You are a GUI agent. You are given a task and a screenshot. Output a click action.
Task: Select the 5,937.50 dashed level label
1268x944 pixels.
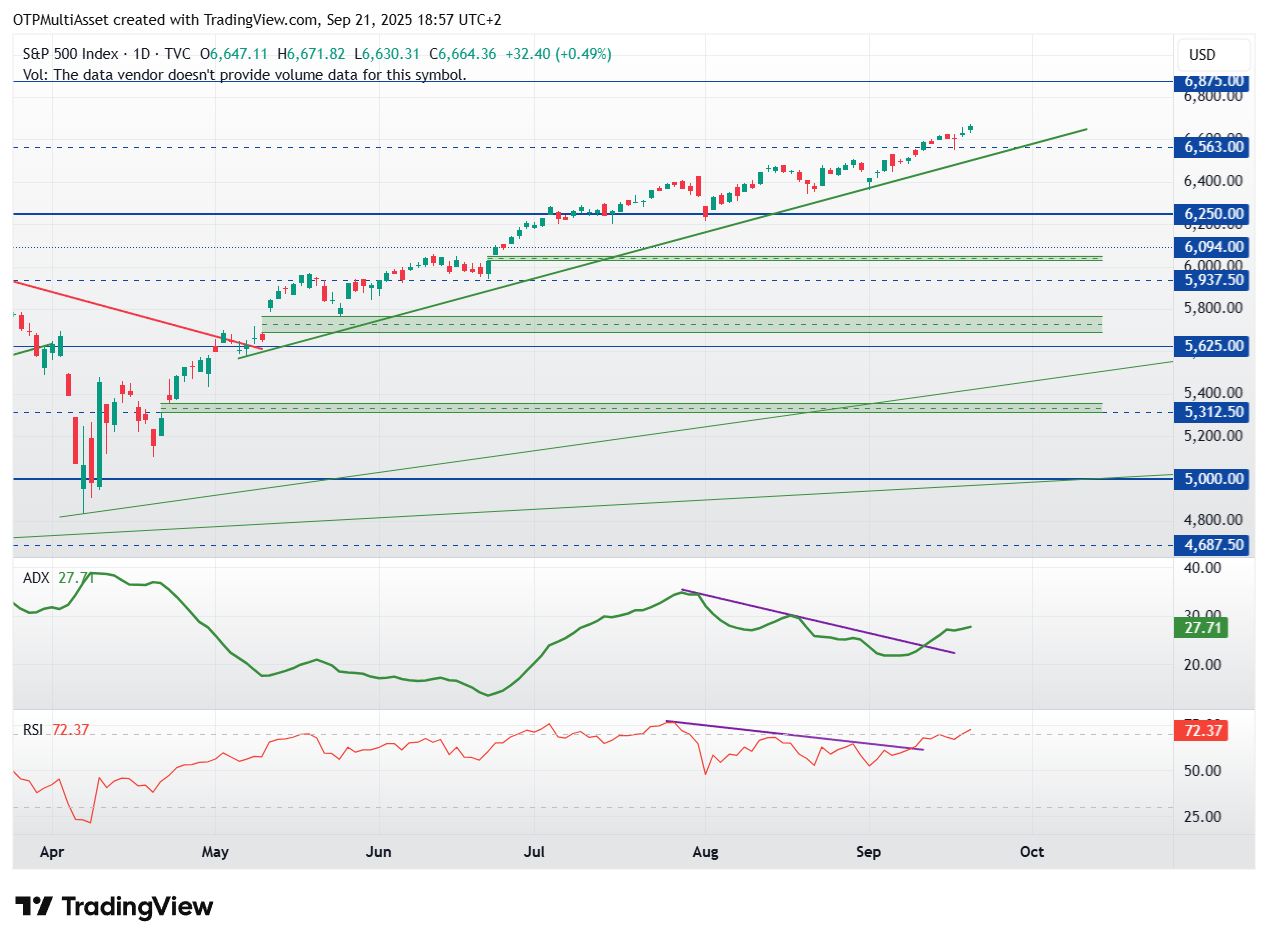pos(1214,280)
